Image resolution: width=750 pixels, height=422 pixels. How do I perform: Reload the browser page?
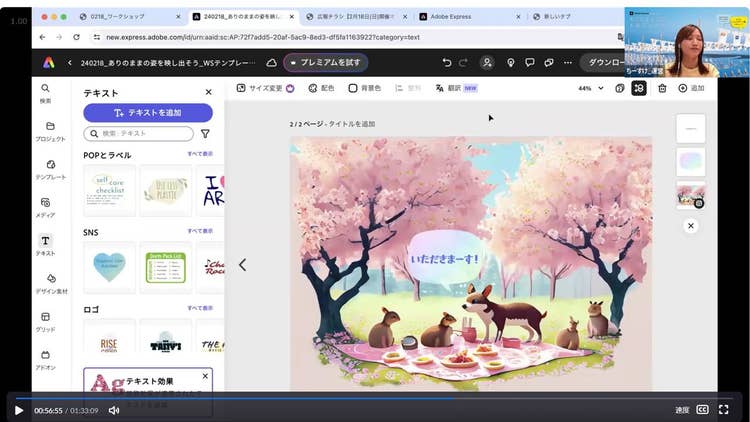click(77, 37)
